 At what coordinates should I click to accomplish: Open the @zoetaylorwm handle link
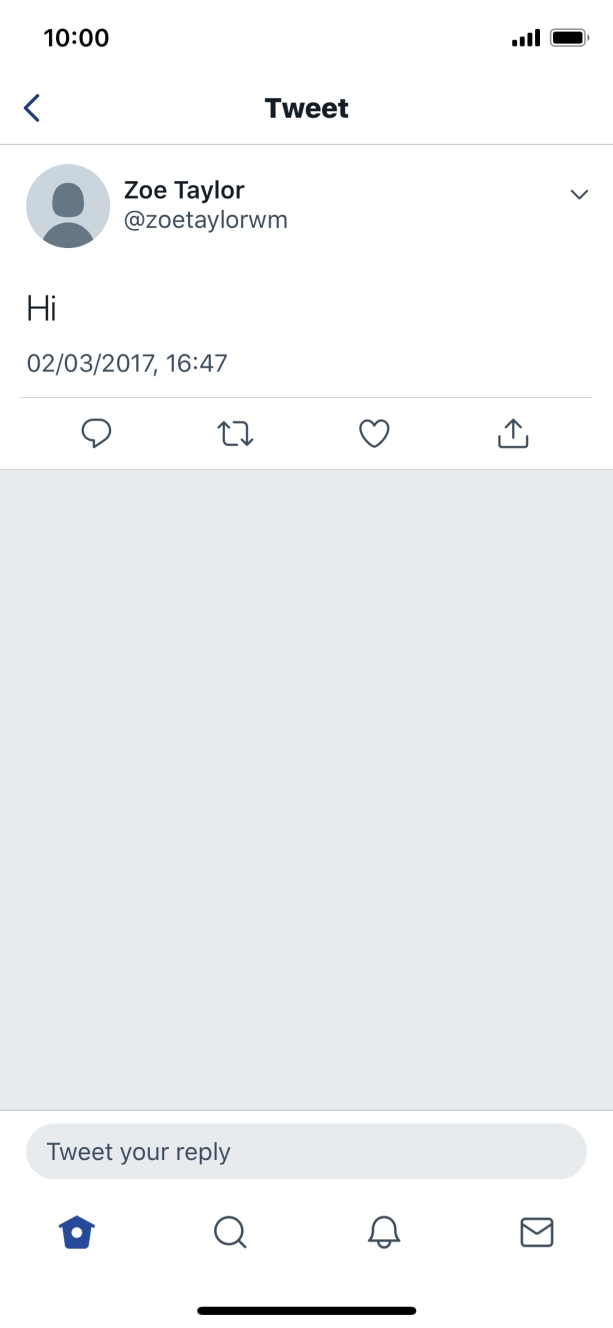coord(205,221)
